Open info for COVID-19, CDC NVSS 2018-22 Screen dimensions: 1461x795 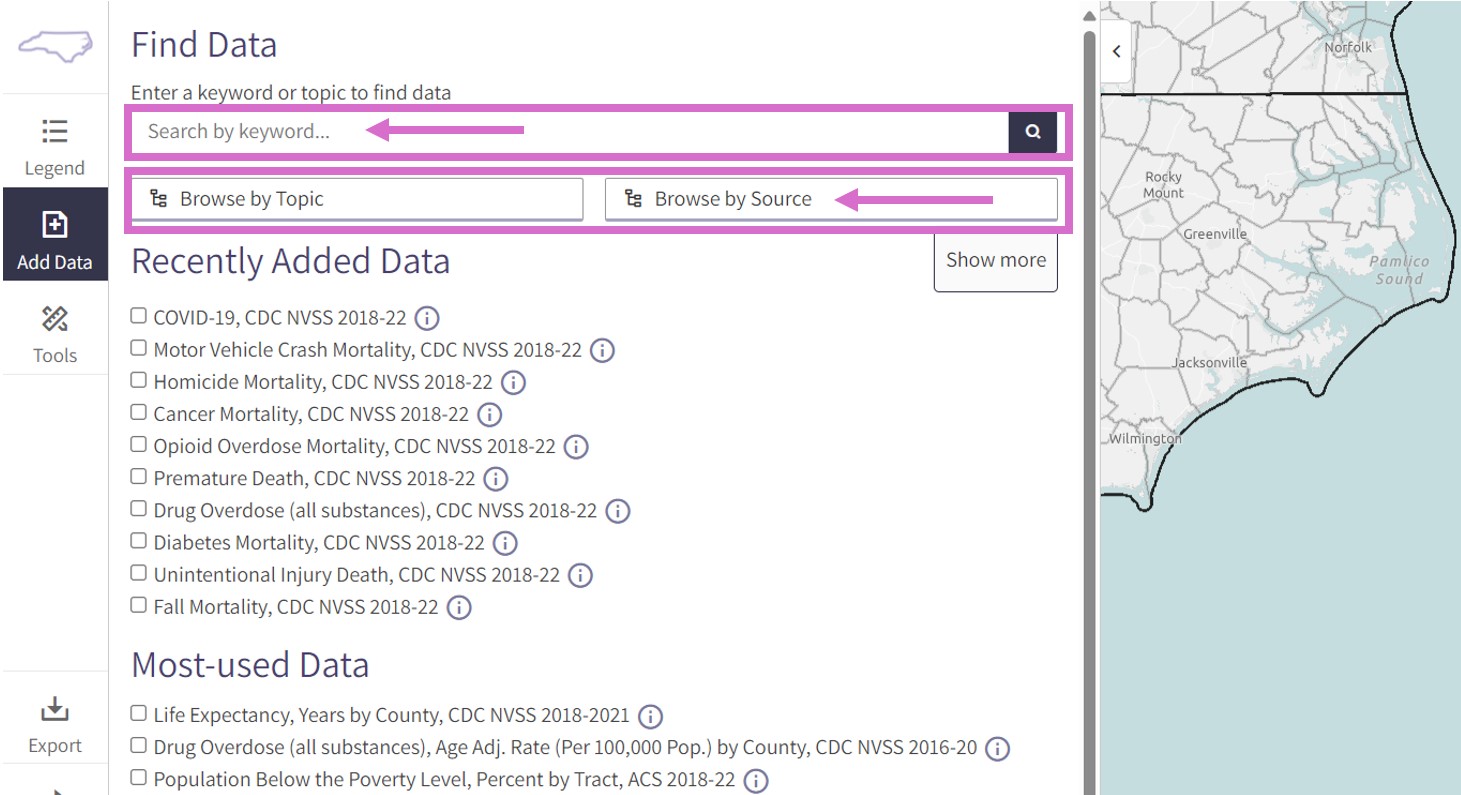click(427, 318)
